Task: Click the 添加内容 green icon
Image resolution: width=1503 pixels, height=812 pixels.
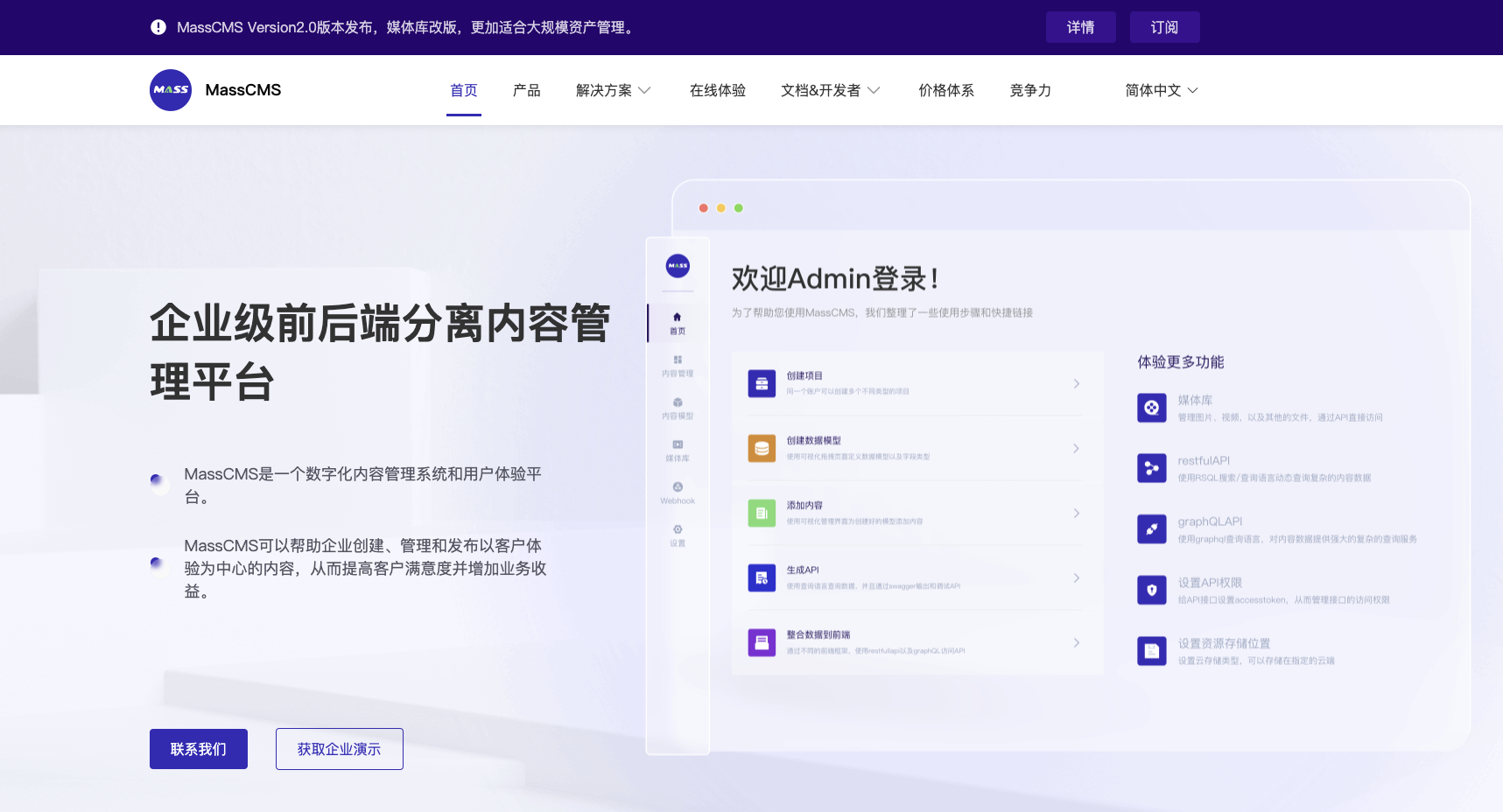Action: tap(762, 513)
